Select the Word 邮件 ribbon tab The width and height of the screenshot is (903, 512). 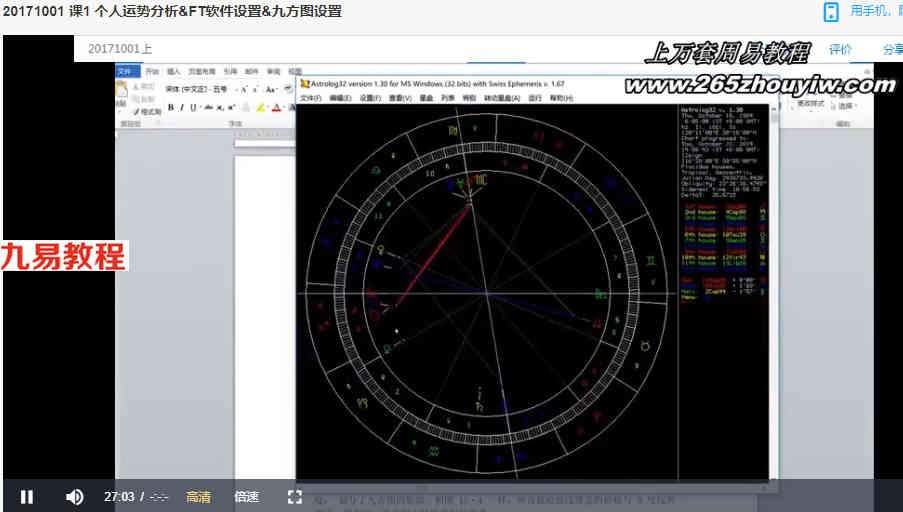point(252,71)
